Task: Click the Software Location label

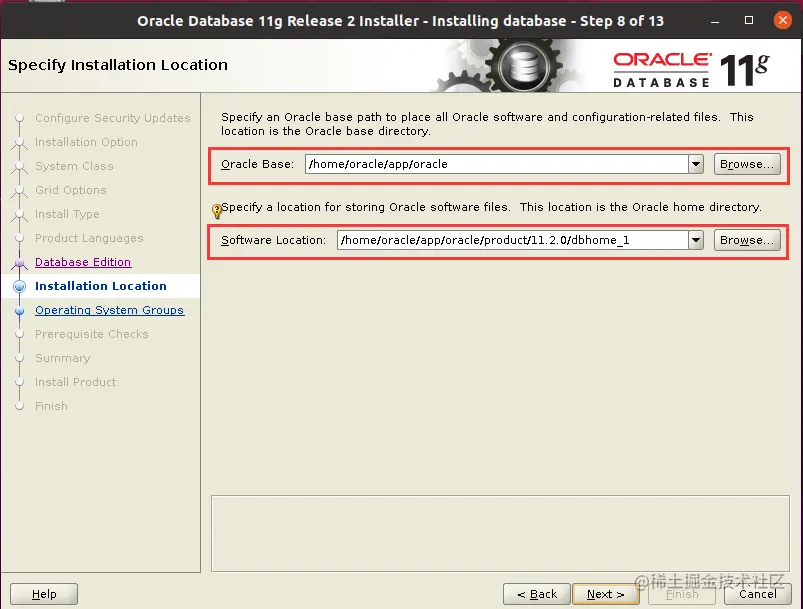Action: click(273, 240)
